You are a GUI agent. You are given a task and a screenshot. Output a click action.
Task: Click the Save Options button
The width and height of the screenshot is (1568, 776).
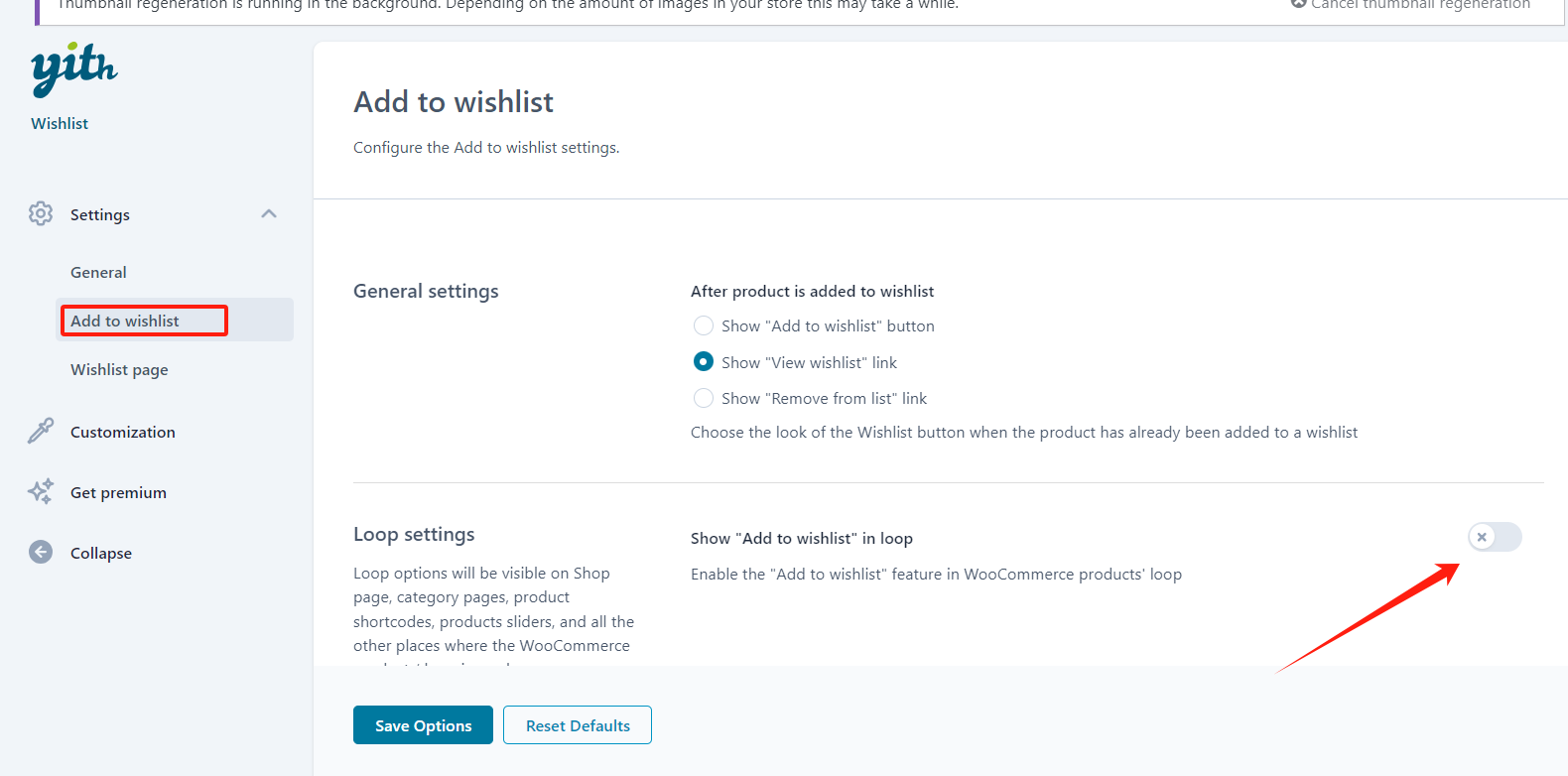[x=423, y=724]
